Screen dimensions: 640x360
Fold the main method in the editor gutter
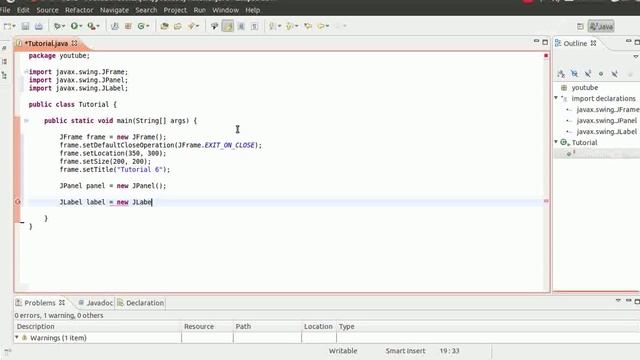26,120
